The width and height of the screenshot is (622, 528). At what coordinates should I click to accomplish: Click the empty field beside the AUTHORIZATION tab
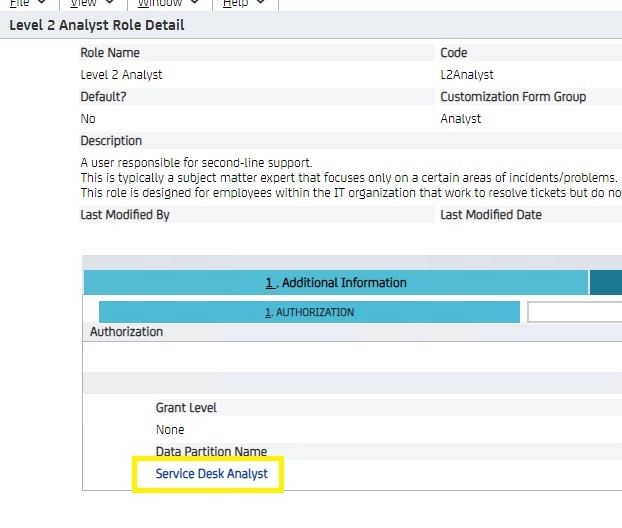pos(574,312)
